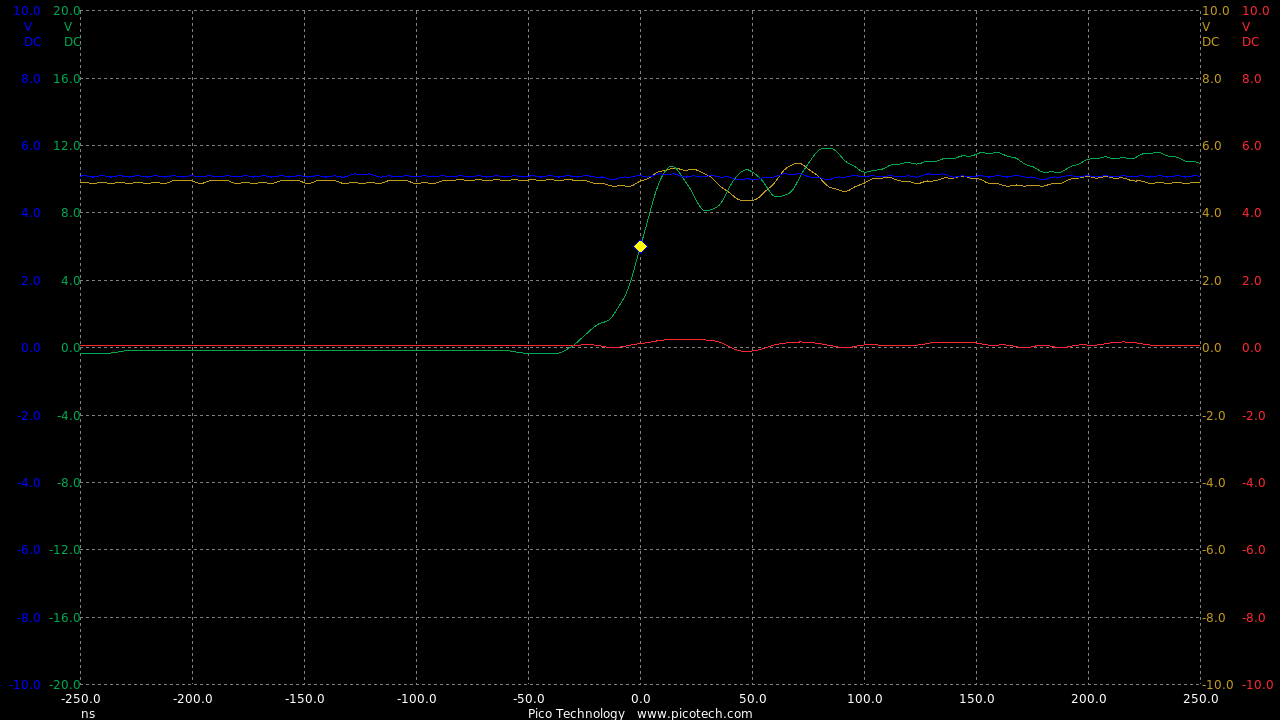Click the yellow diamond trigger marker
This screenshot has width=1280, height=720.
[640, 246]
